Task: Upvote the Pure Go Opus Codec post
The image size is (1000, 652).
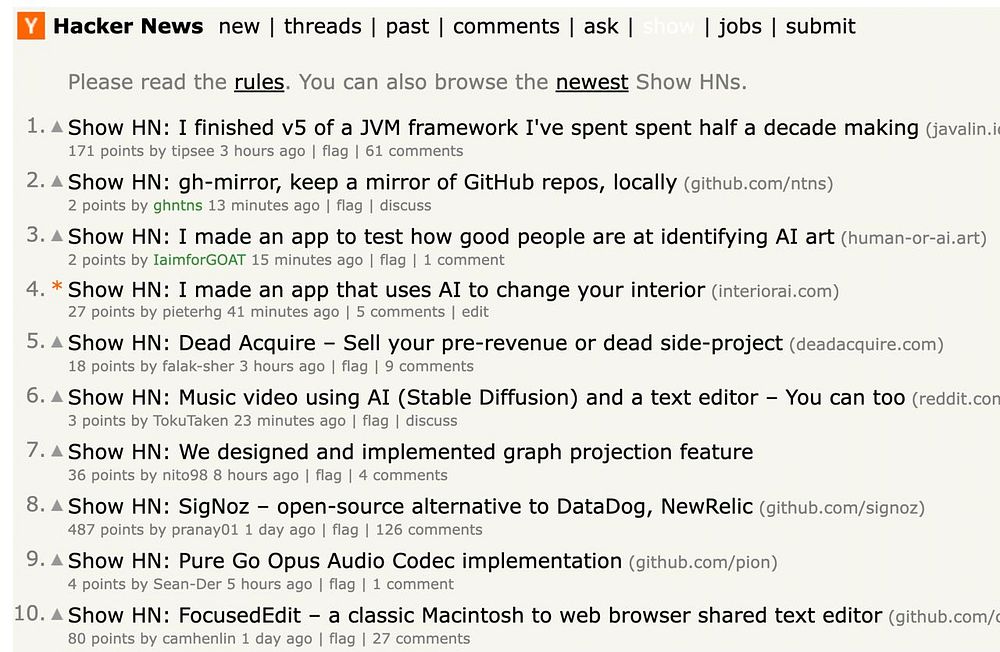Action: pyautogui.click(x=57, y=561)
